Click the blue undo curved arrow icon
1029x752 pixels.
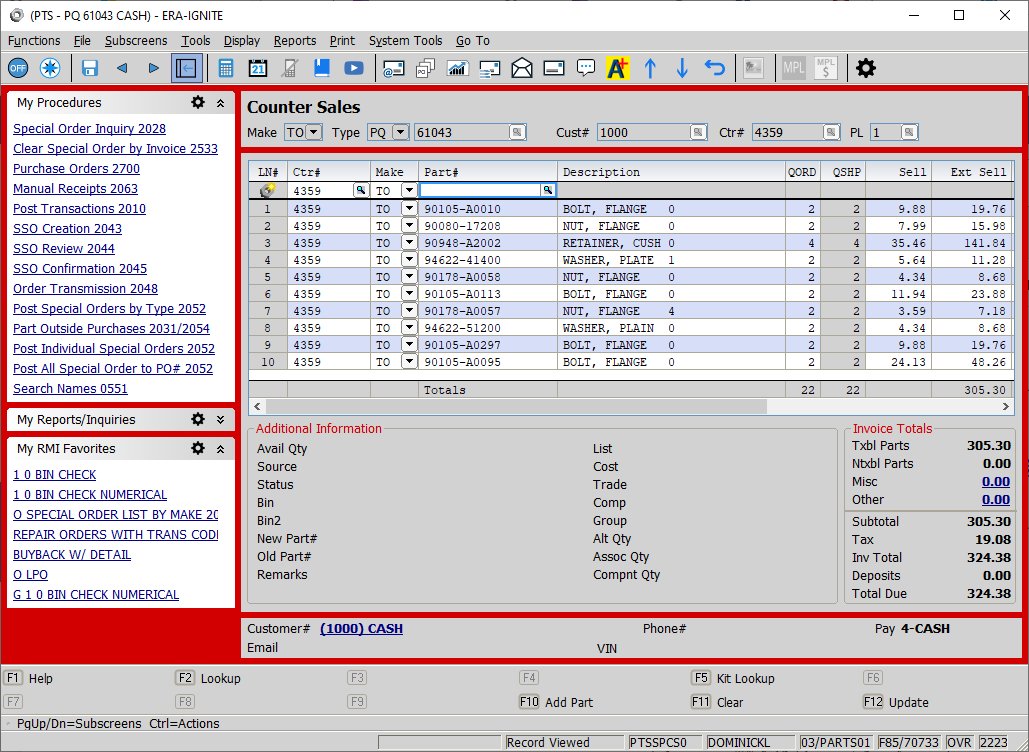715,68
